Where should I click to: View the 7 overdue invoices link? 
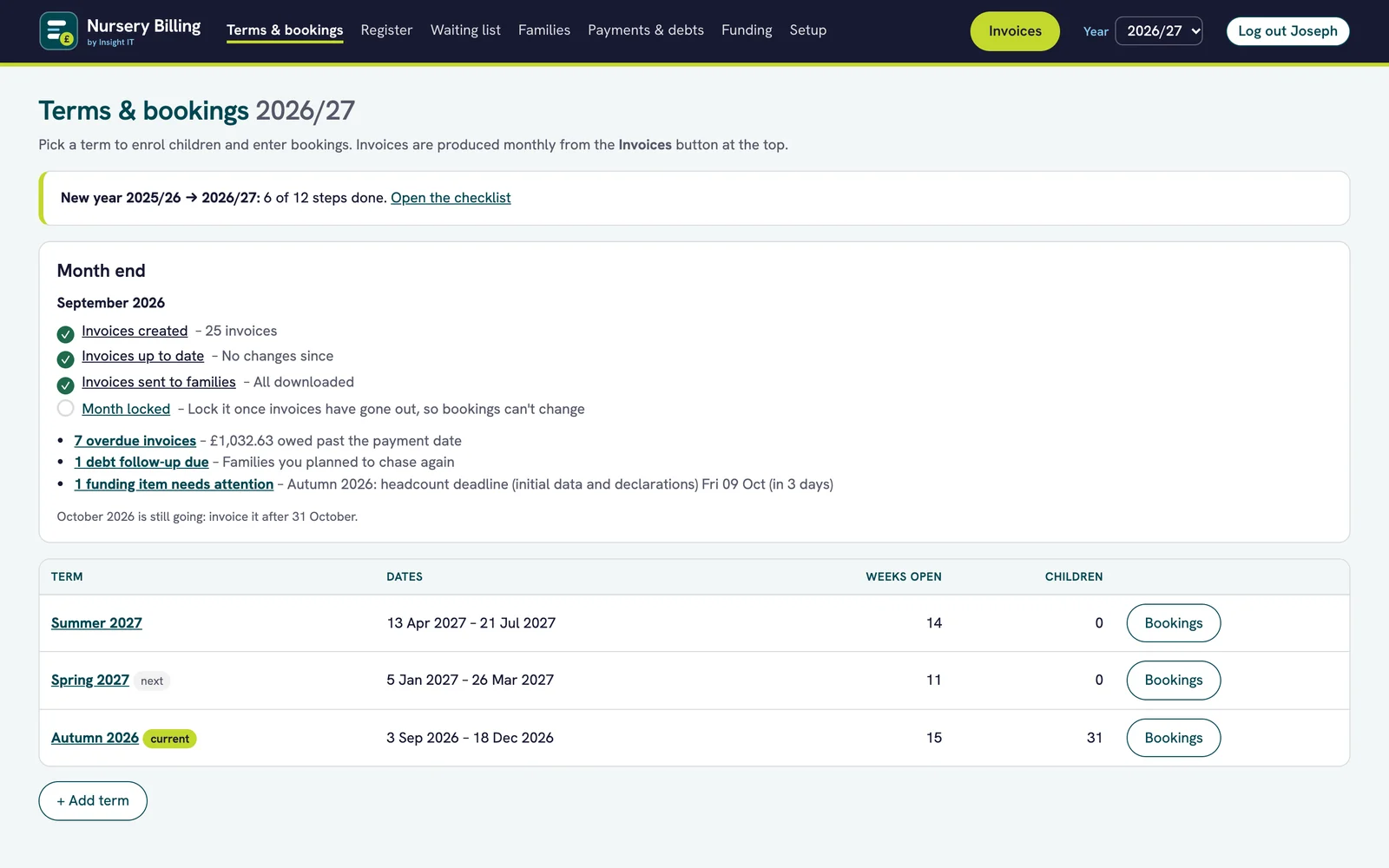coord(135,441)
